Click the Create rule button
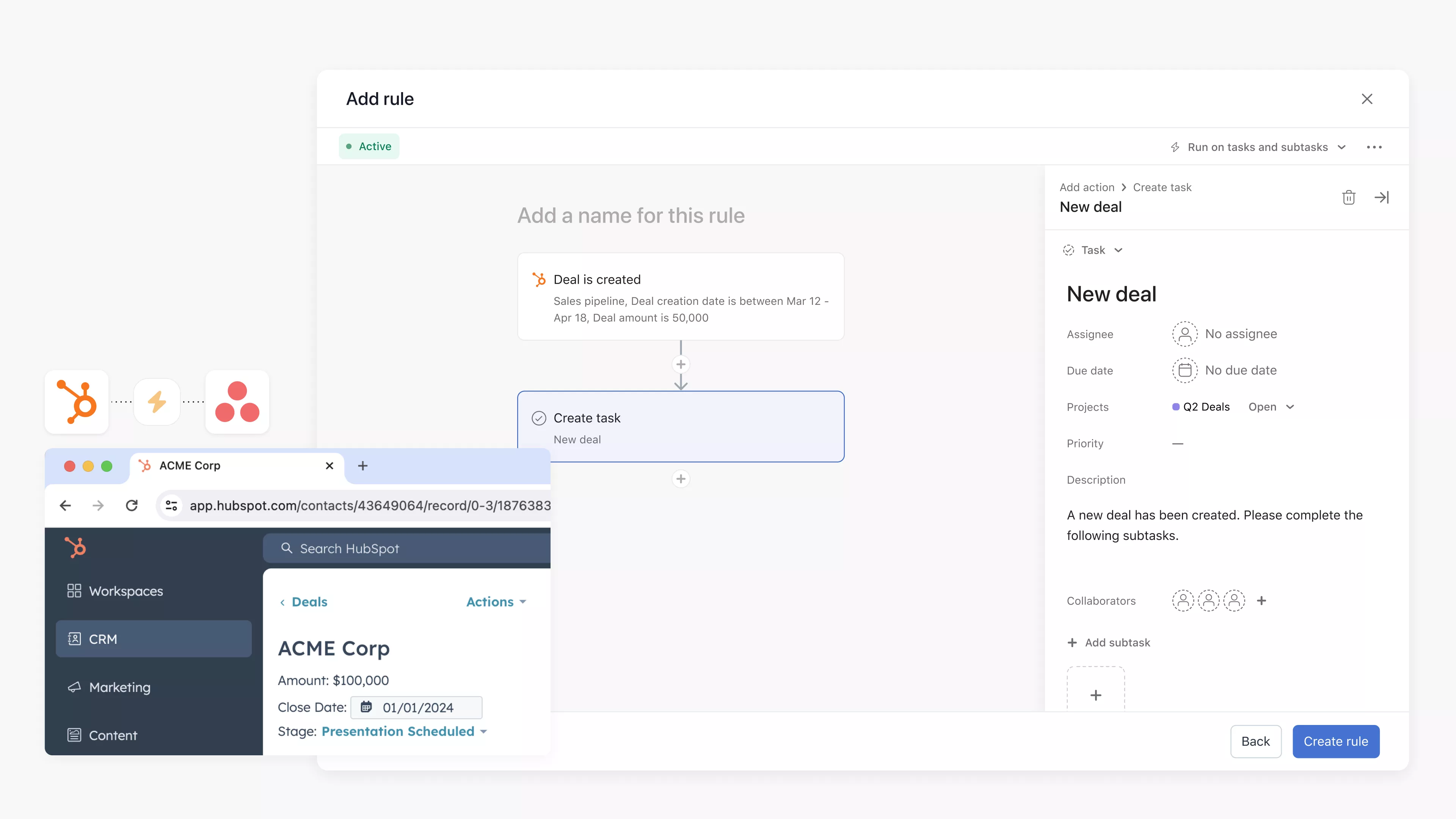Image resolution: width=1456 pixels, height=819 pixels. coord(1335,741)
